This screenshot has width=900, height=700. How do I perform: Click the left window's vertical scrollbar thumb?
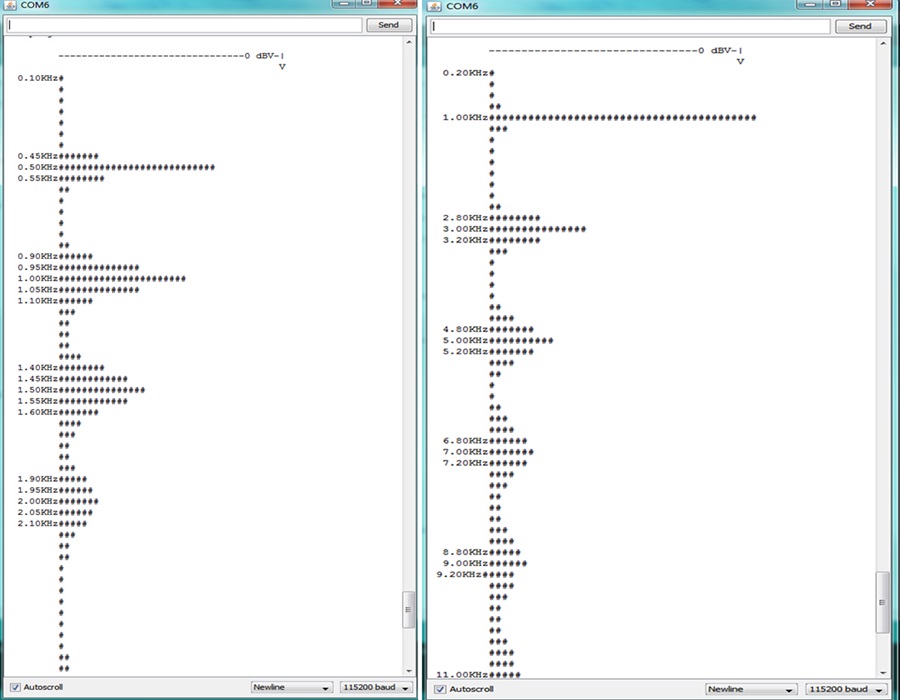pos(408,610)
